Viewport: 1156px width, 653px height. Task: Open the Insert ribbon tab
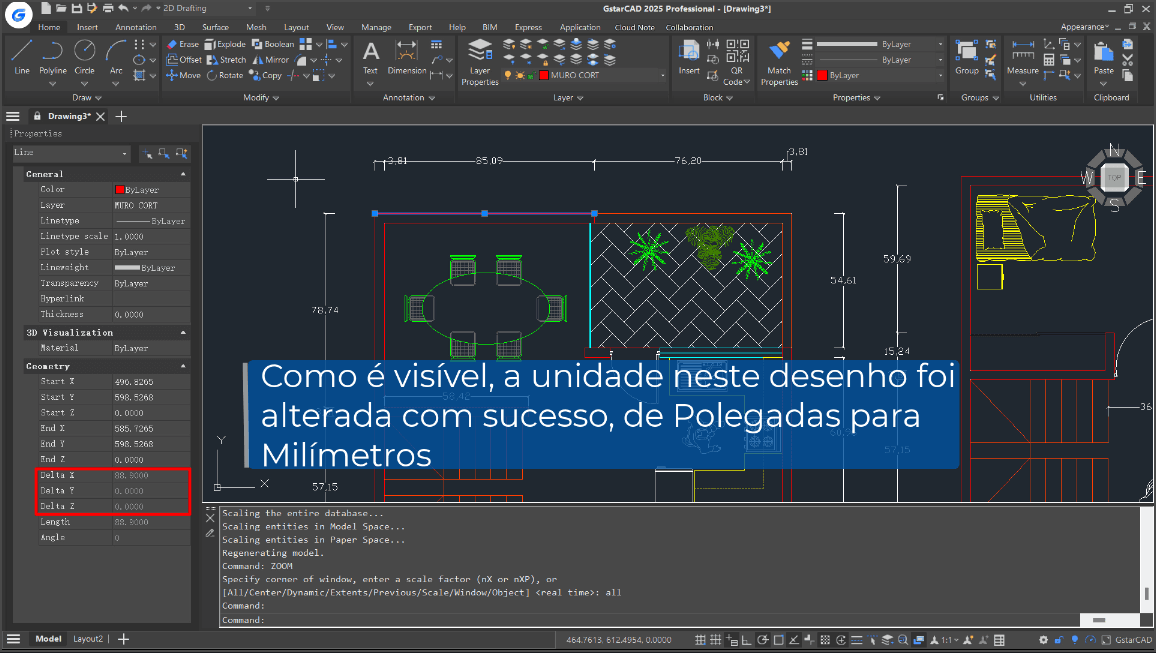pos(87,27)
